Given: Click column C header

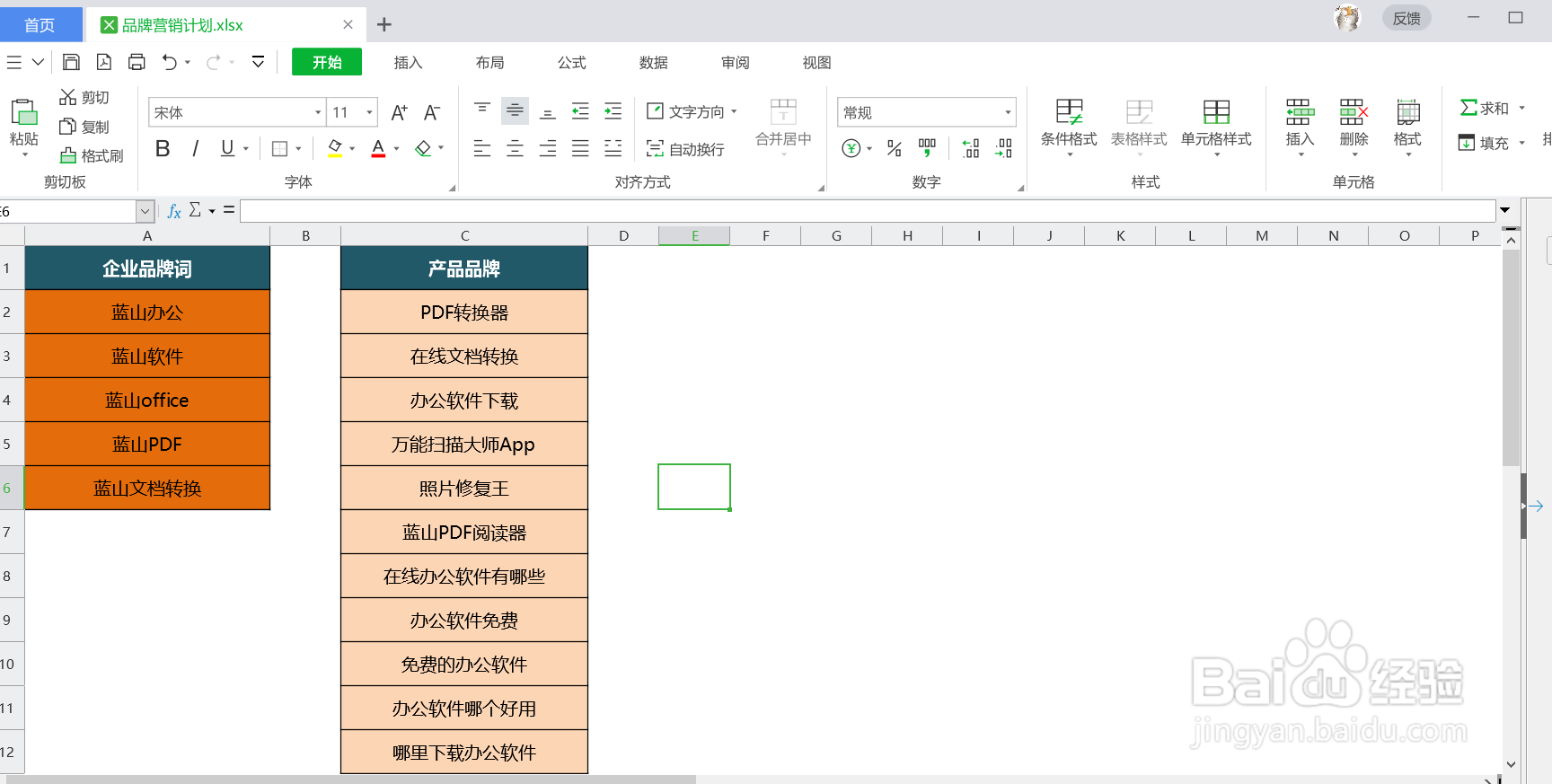Looking at the screenshot, I should pos(464,235).
